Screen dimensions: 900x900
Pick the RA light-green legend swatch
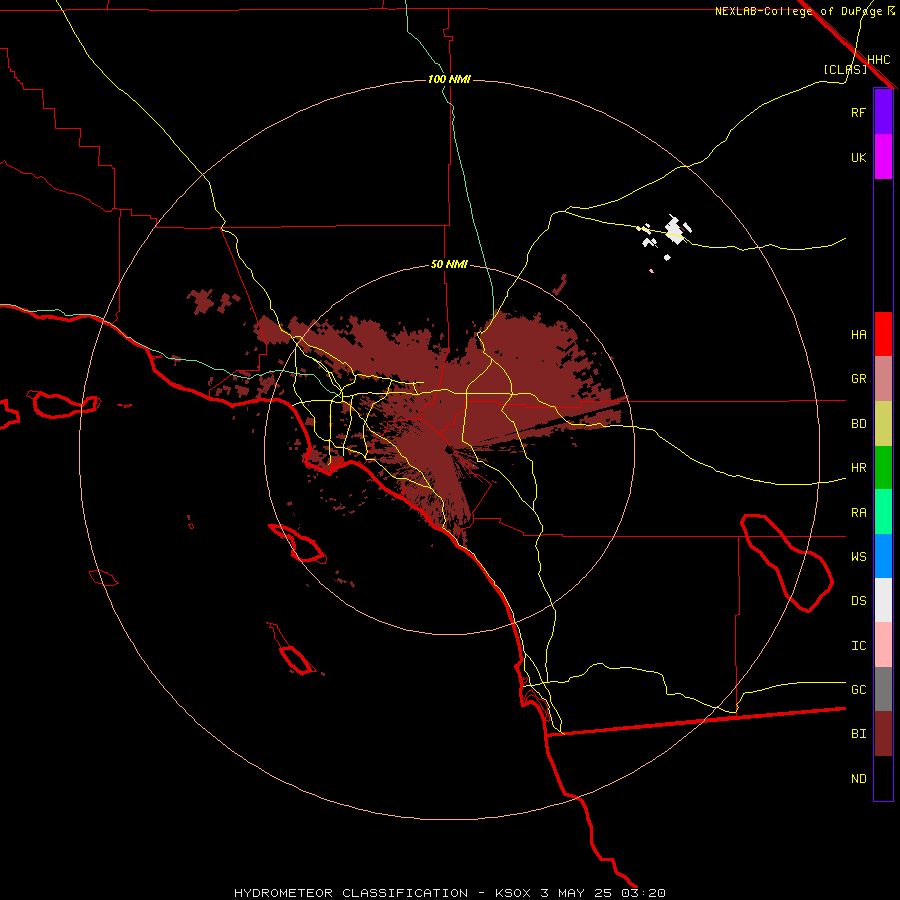click(883, 512)
